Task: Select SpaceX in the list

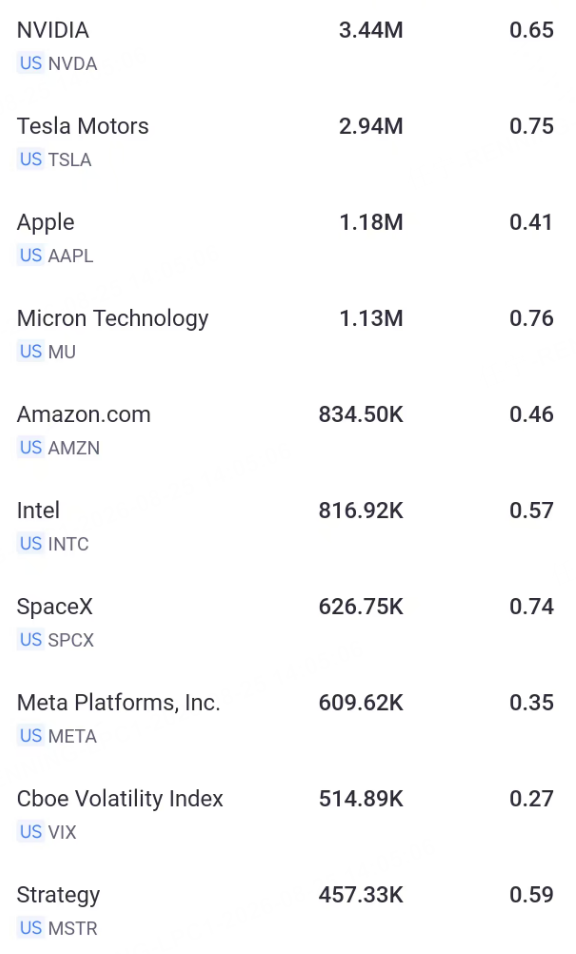Action: tap(288, 623)
